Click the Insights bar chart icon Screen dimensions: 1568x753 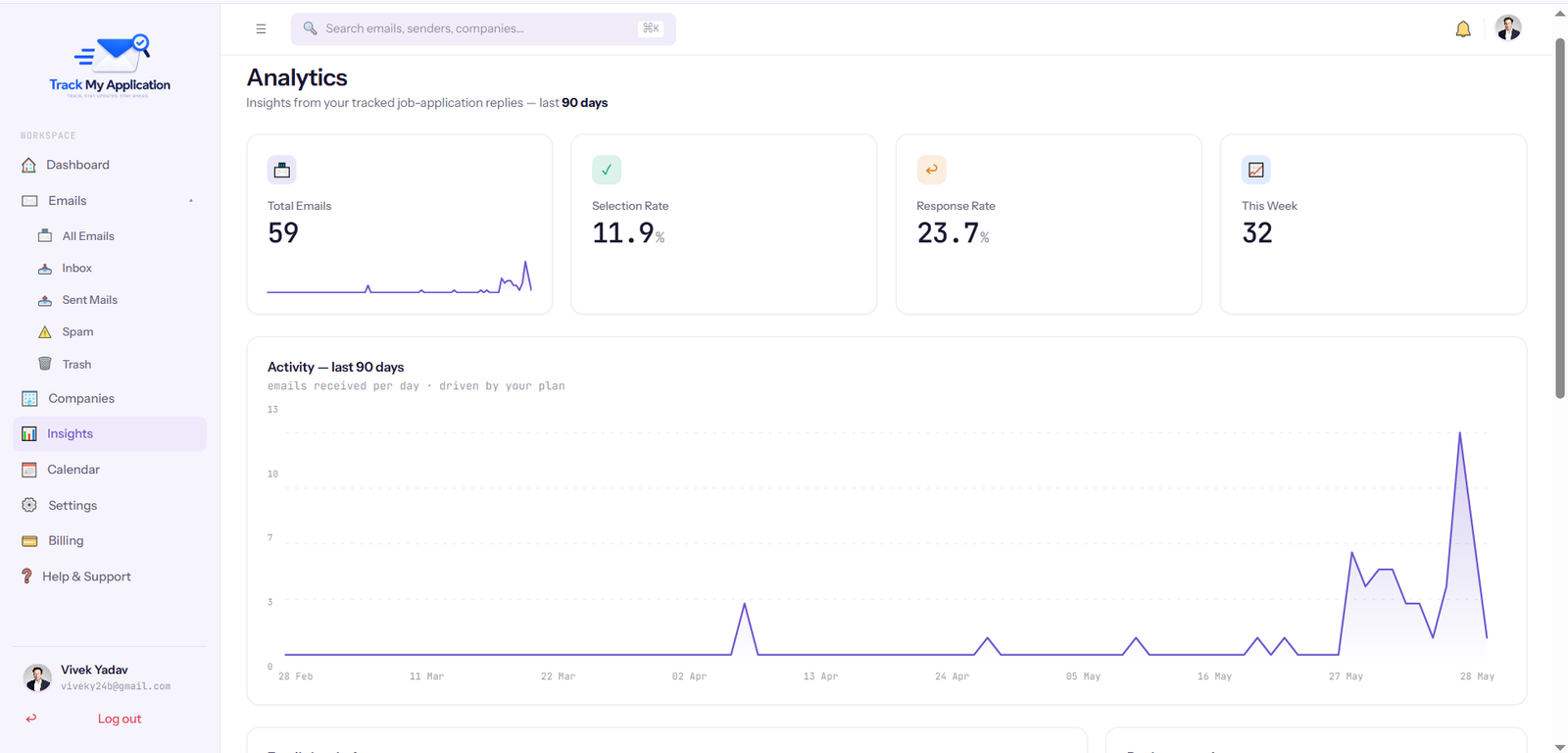tap(29, 433)
